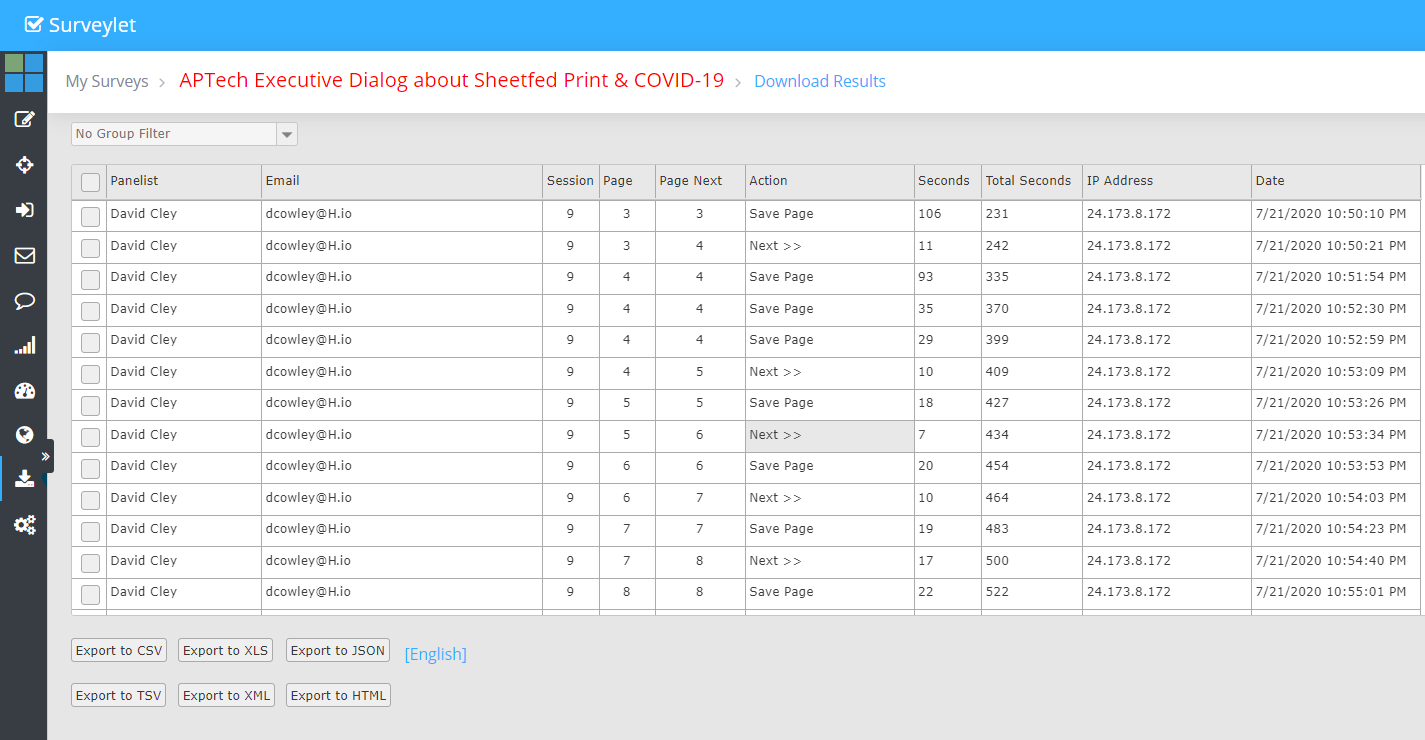
Task: Click the crosshair target icon in sidebar
Action: [24, 165]
